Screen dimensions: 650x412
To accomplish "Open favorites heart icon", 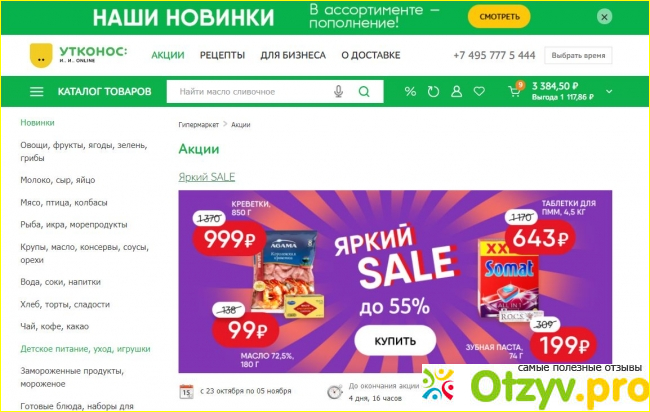I will tap(479, 91).
